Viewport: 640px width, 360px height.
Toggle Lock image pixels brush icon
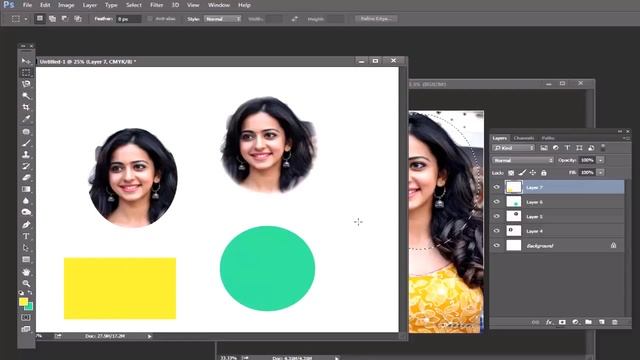(x=522, y=173)
